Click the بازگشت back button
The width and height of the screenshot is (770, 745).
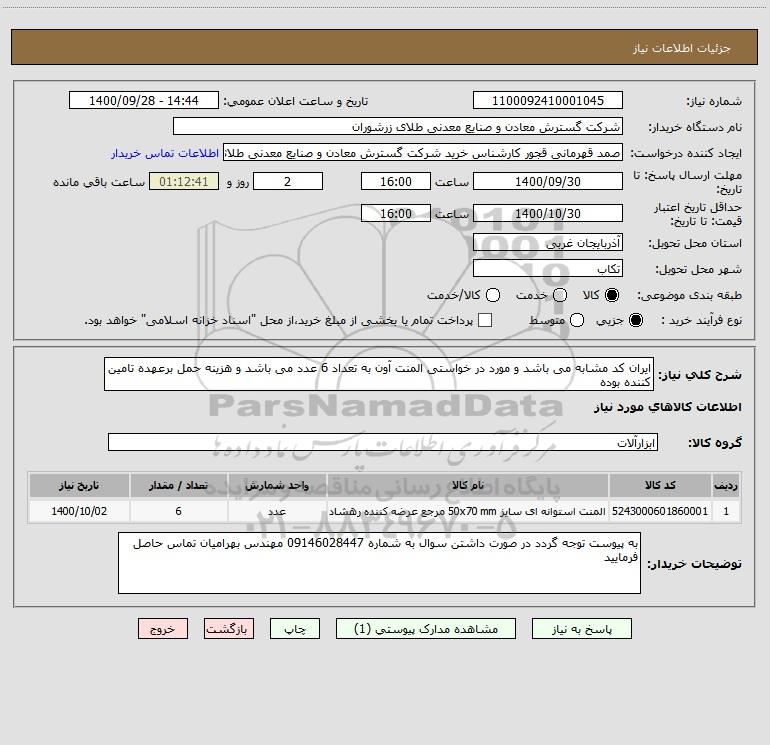[x=229, y=629]
